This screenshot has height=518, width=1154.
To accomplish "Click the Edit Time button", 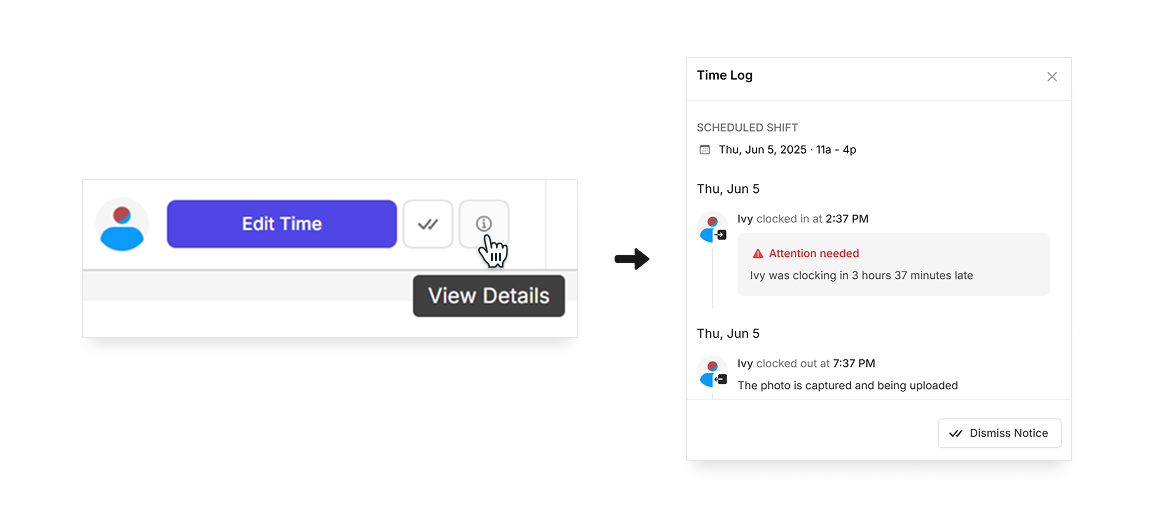I will (282, 224).
